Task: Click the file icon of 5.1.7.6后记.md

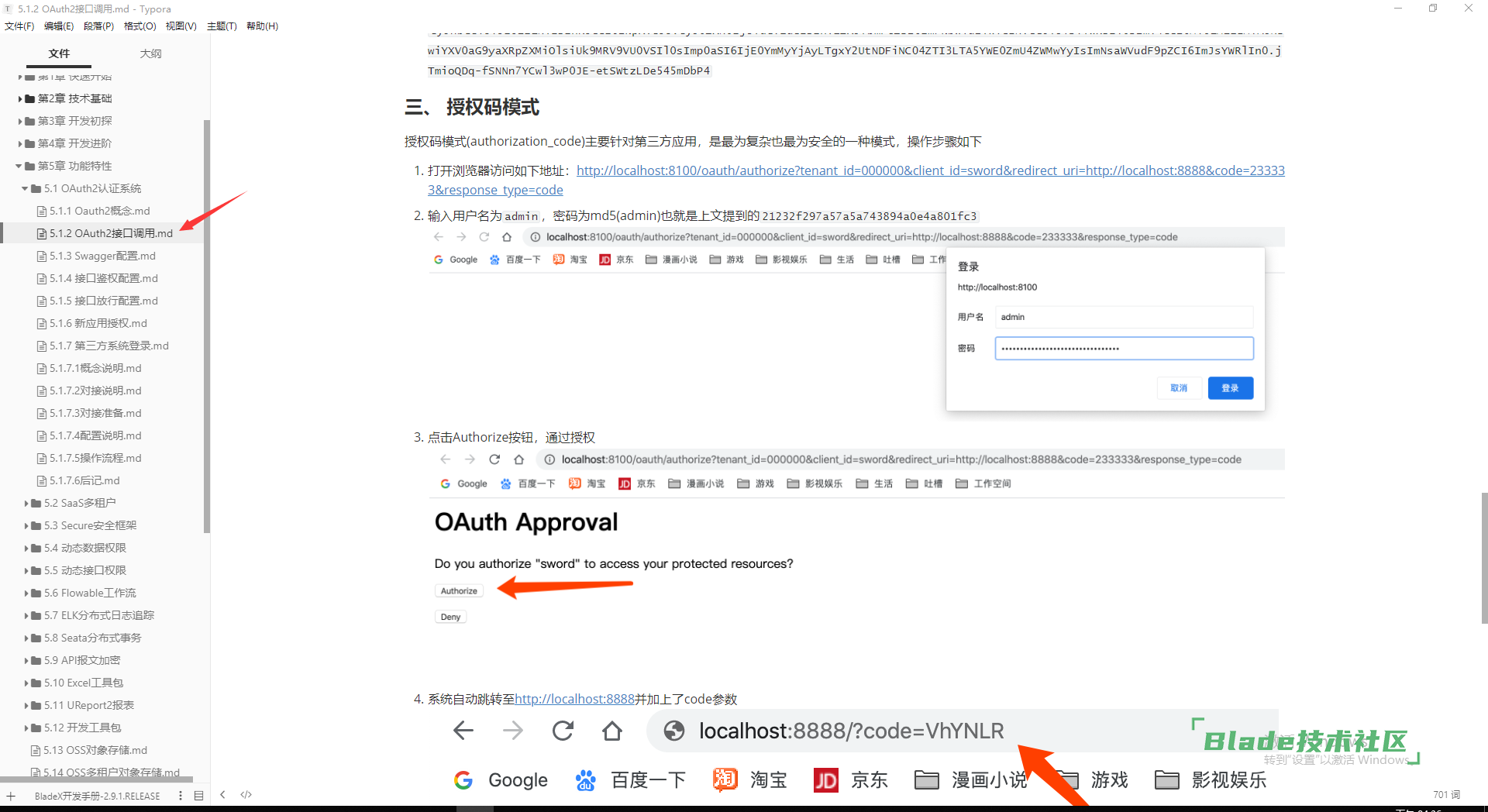Action: [x=42, y=480]
